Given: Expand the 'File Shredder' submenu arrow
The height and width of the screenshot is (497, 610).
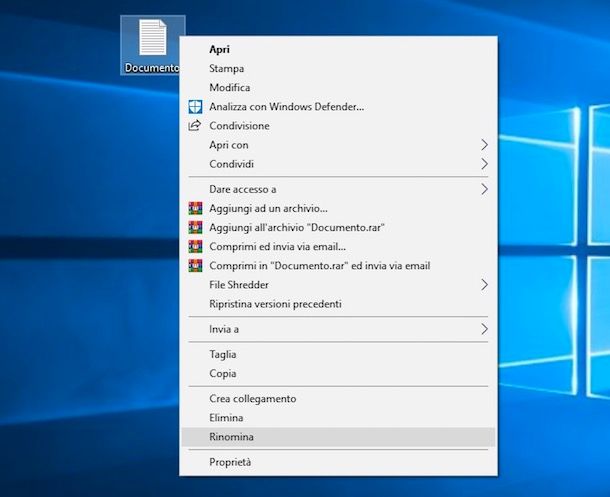Looking at the screenshot, I should pos(484,285).
